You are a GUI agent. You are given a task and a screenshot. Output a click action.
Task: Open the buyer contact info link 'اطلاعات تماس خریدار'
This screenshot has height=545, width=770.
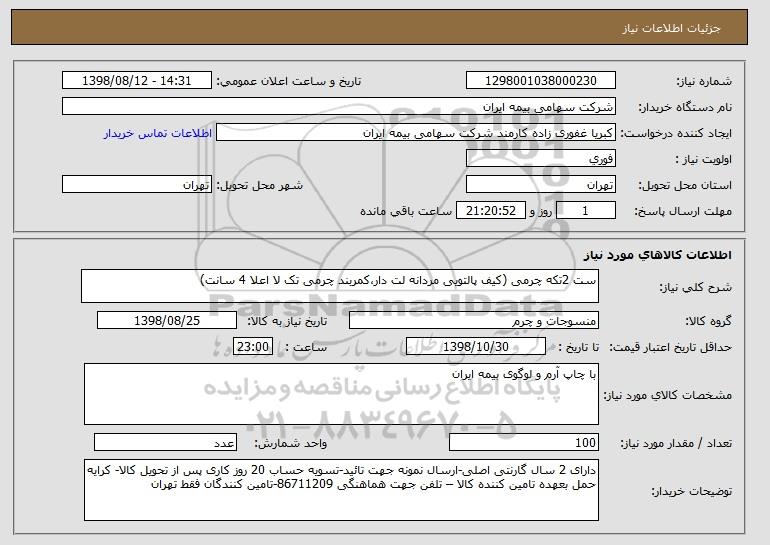[158, 134]
